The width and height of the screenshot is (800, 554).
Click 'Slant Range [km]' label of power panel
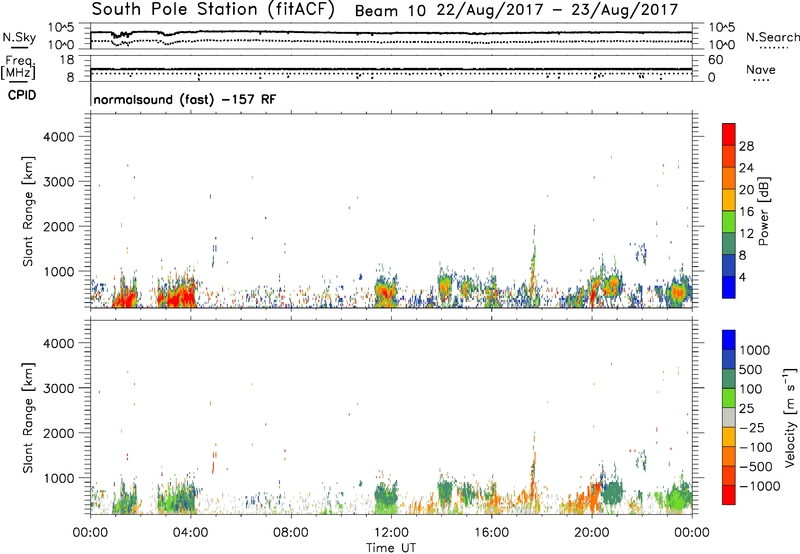tap(29, 211)
